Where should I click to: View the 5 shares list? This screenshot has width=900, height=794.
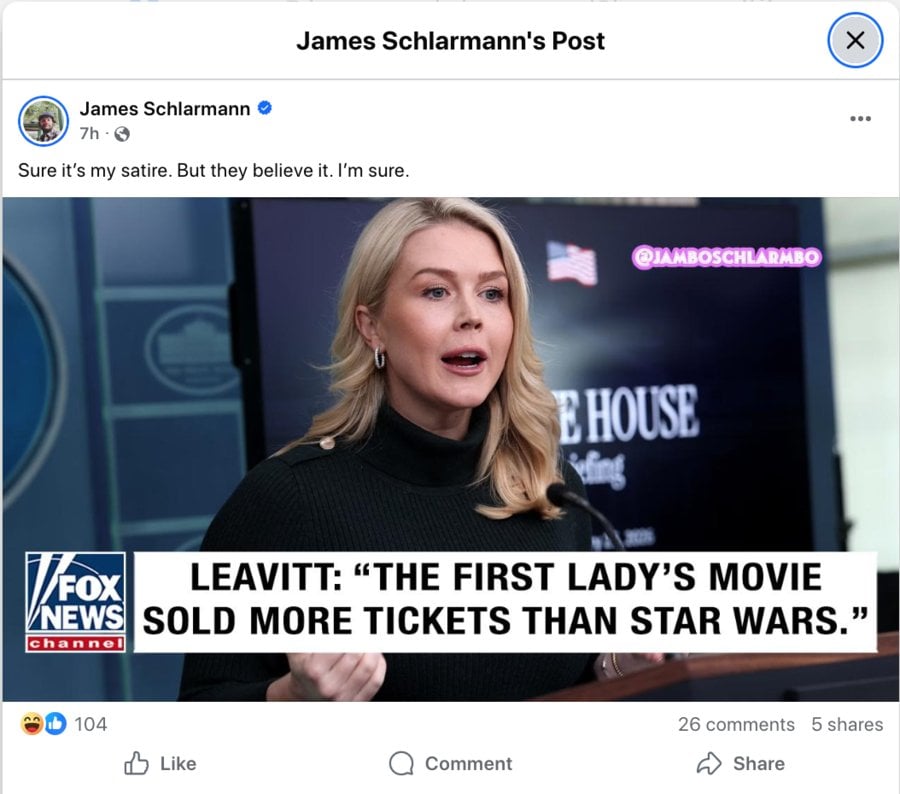tap(847, 725)
